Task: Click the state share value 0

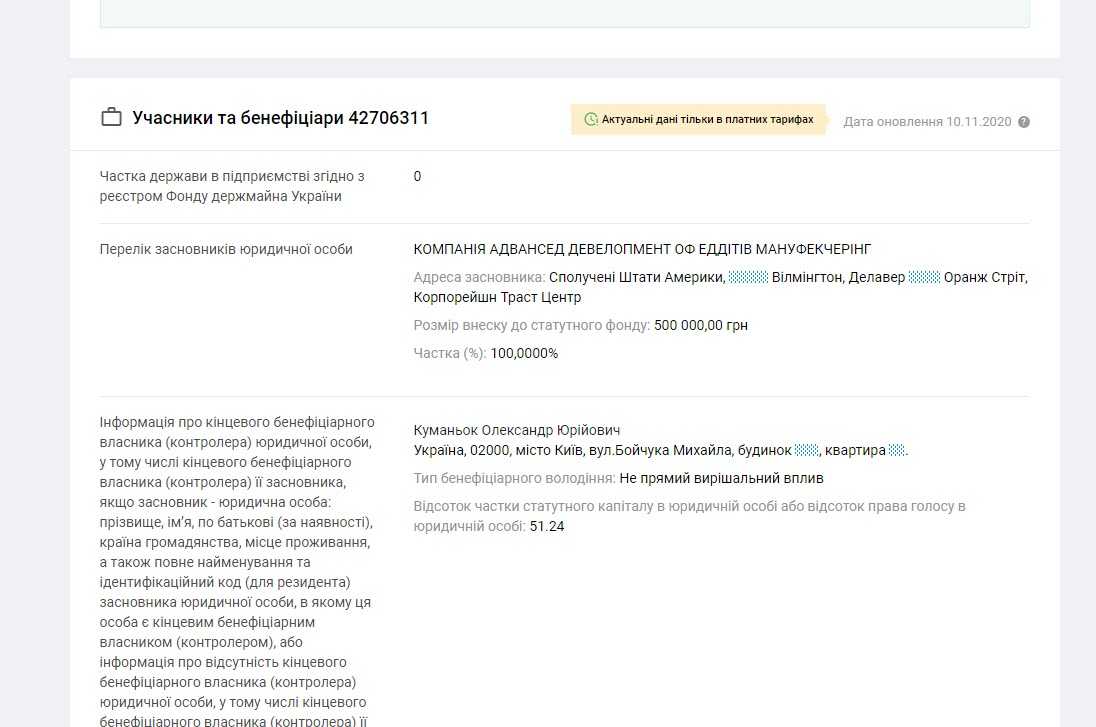Action: pos(417,177)
